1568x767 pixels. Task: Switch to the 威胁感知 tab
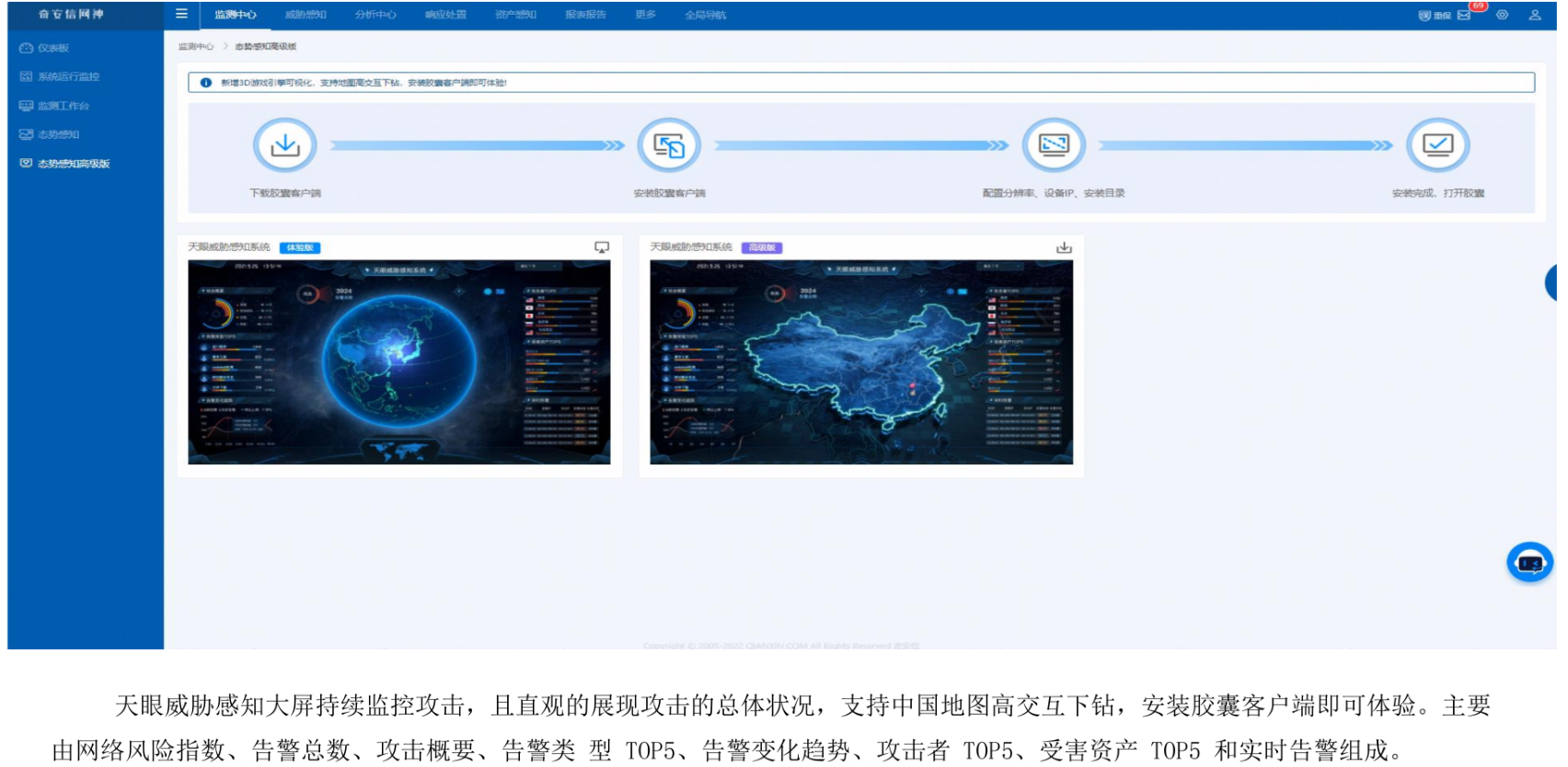(306, 15)
